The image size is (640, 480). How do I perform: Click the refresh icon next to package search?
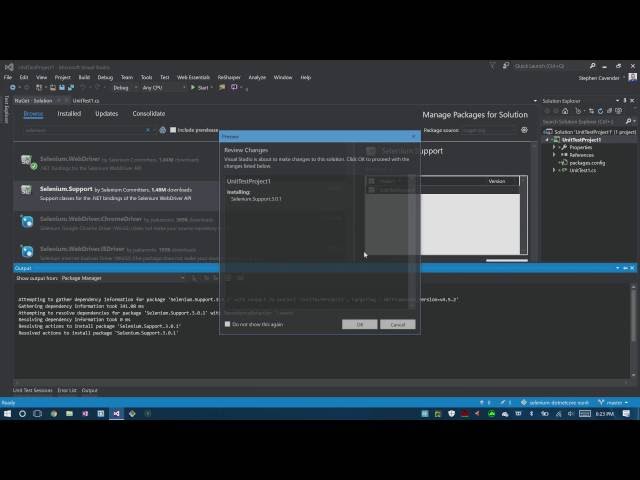pyautogui.click(x=162, y=130)
